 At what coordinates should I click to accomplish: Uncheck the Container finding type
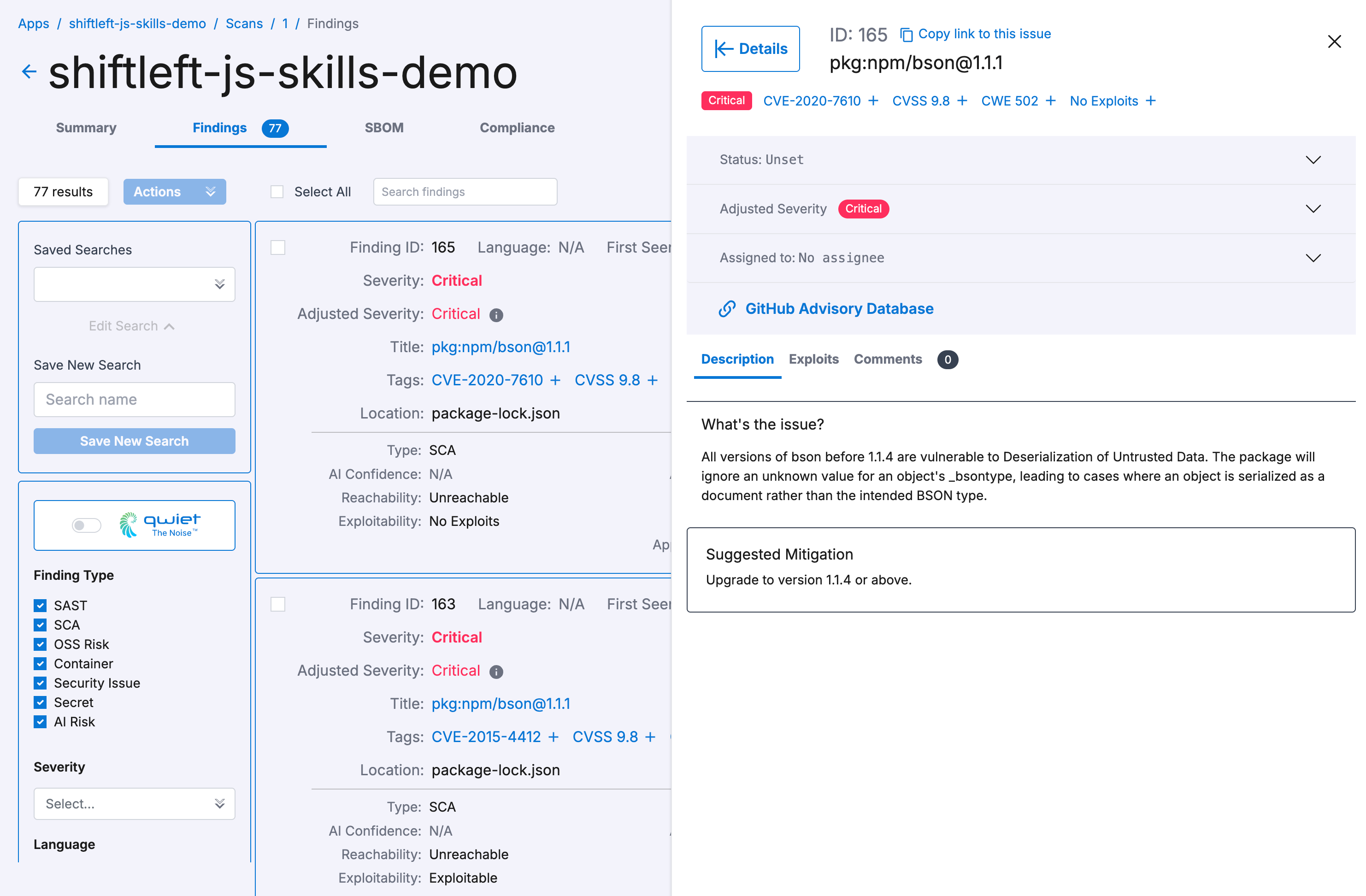(40, 664)
